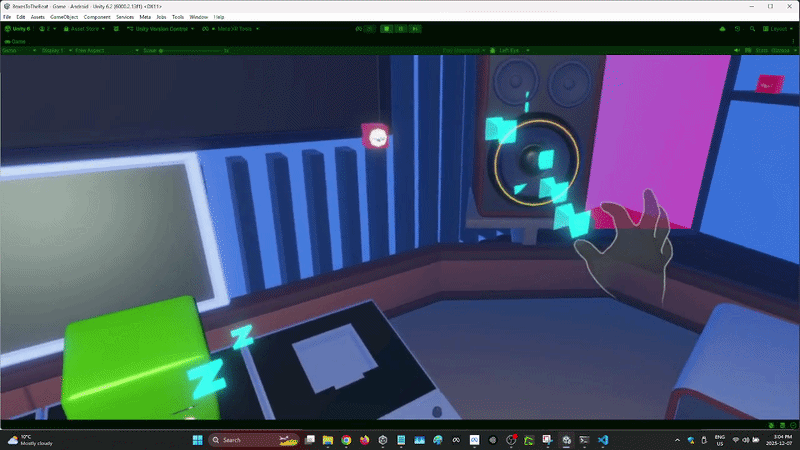Select the Game view tab
The height and width of the screenshot is (450, 800).
click(18, 41)
